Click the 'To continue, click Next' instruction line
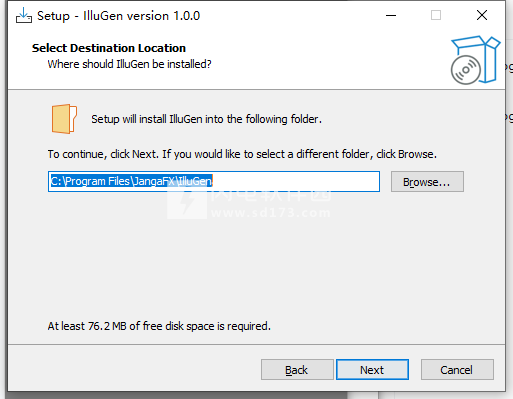Viewport: 513px width, 399px height. coord(242,154)
